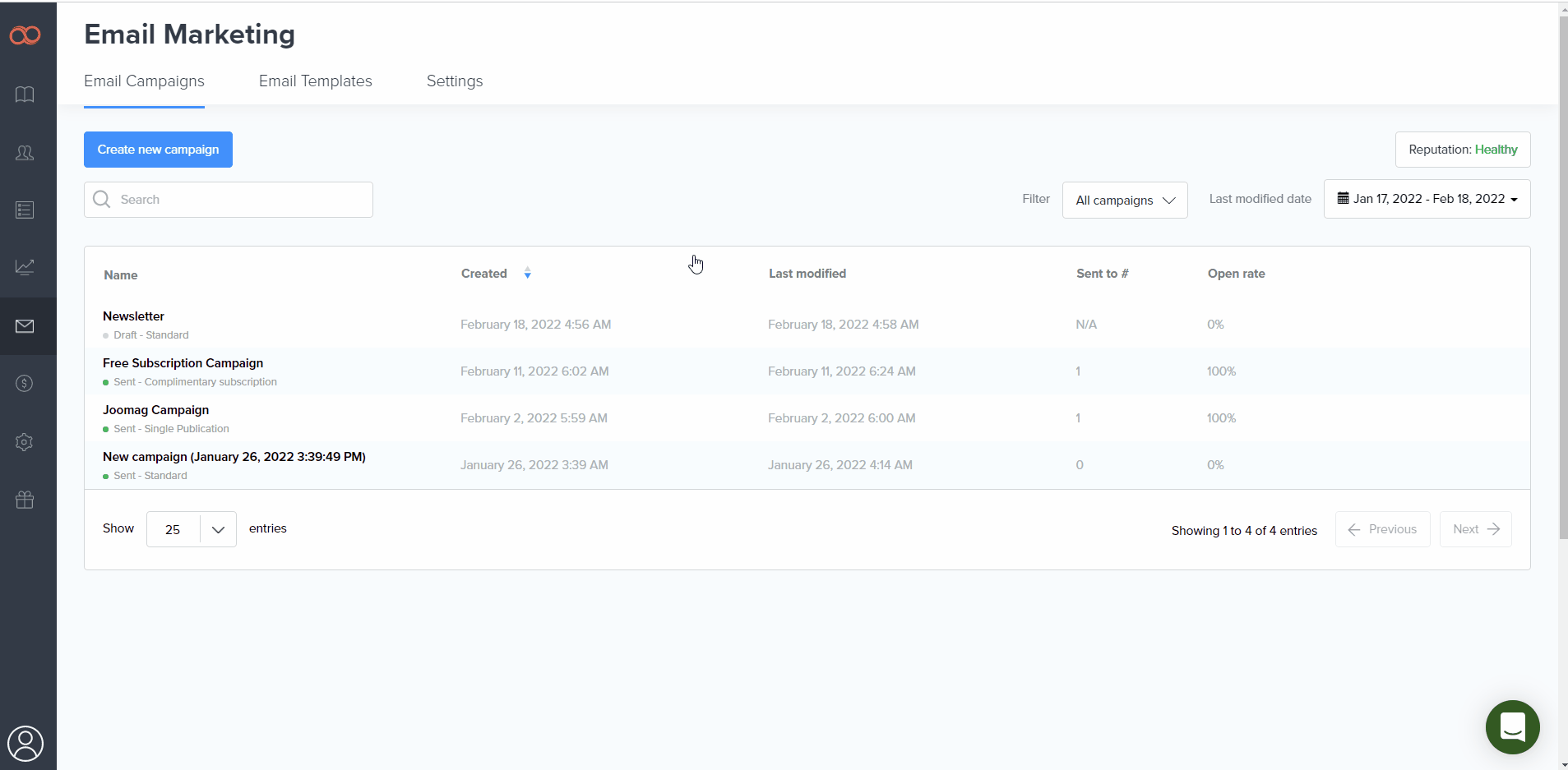Click the Joomag infinity logo
Screen dimensions: 1568x770
click(25, 35)
